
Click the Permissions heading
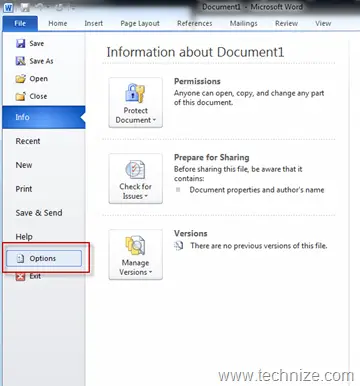[x=197, y=81]
